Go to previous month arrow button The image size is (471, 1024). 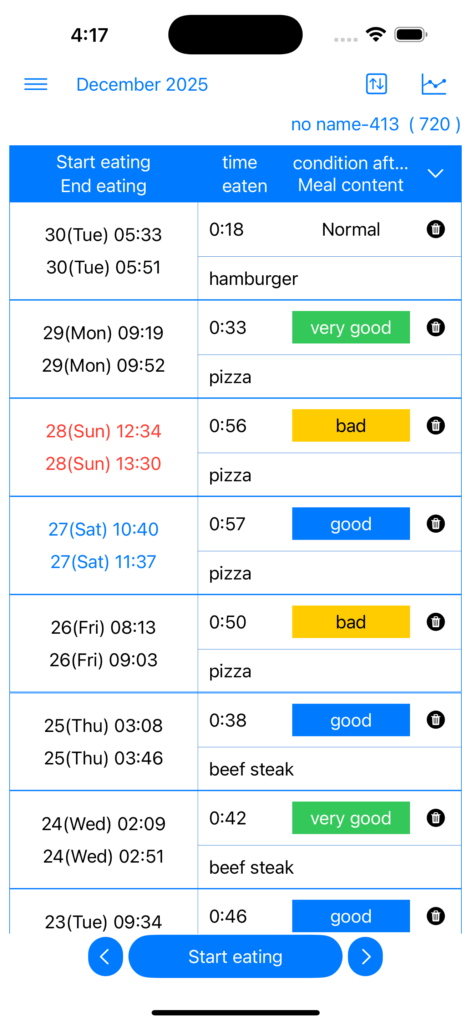(x=105, y=957)
